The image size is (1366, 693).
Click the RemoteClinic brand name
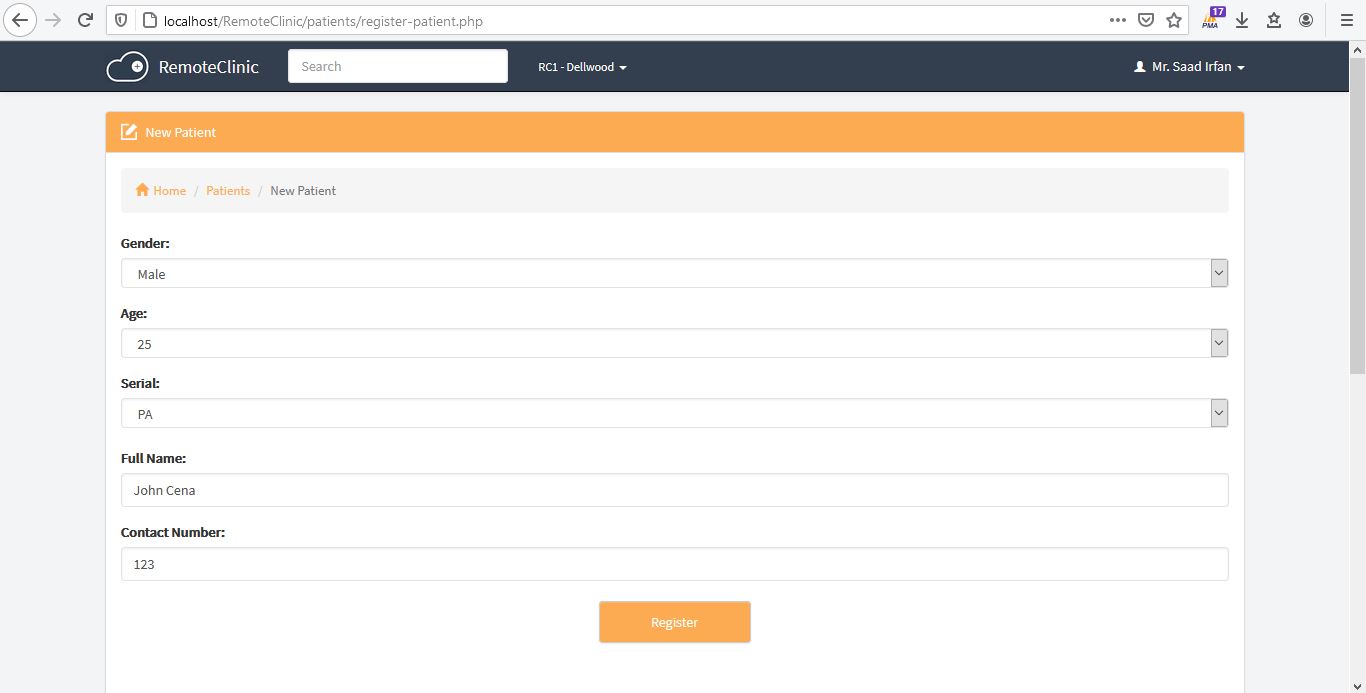click(x=208, y=67)
